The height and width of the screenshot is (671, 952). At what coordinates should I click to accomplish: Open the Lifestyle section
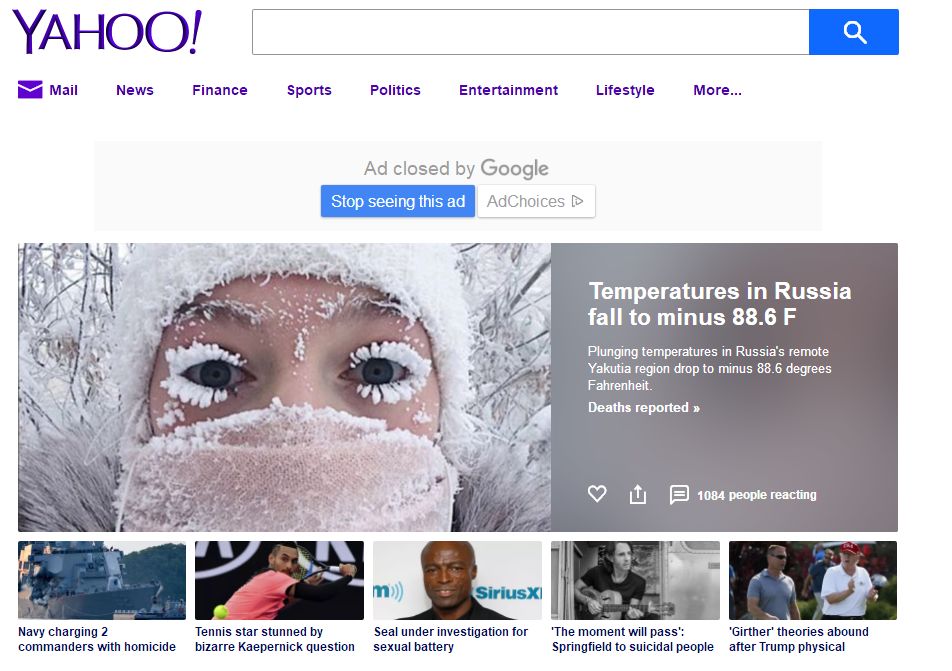tap(625, 90)
